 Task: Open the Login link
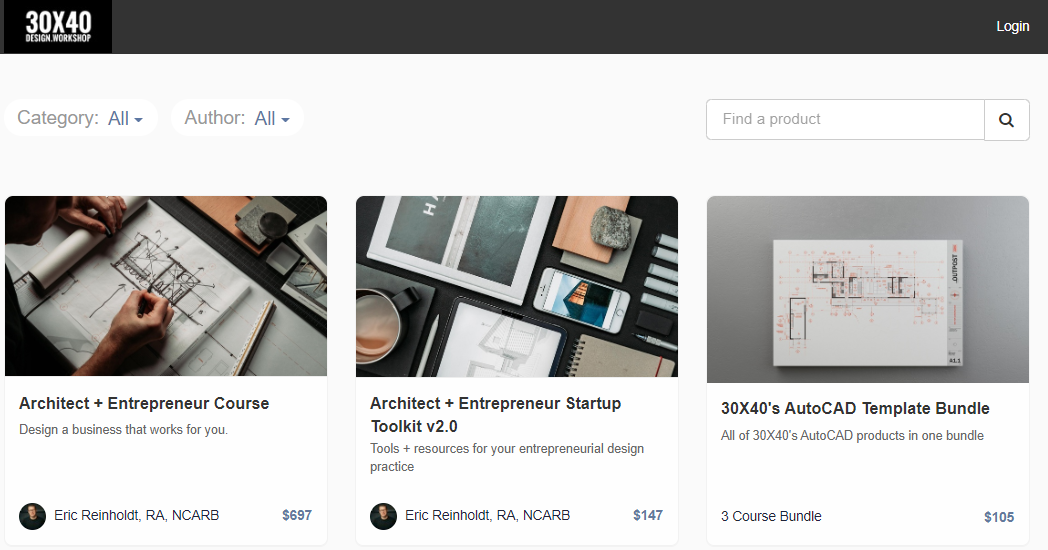(1013, 26)
